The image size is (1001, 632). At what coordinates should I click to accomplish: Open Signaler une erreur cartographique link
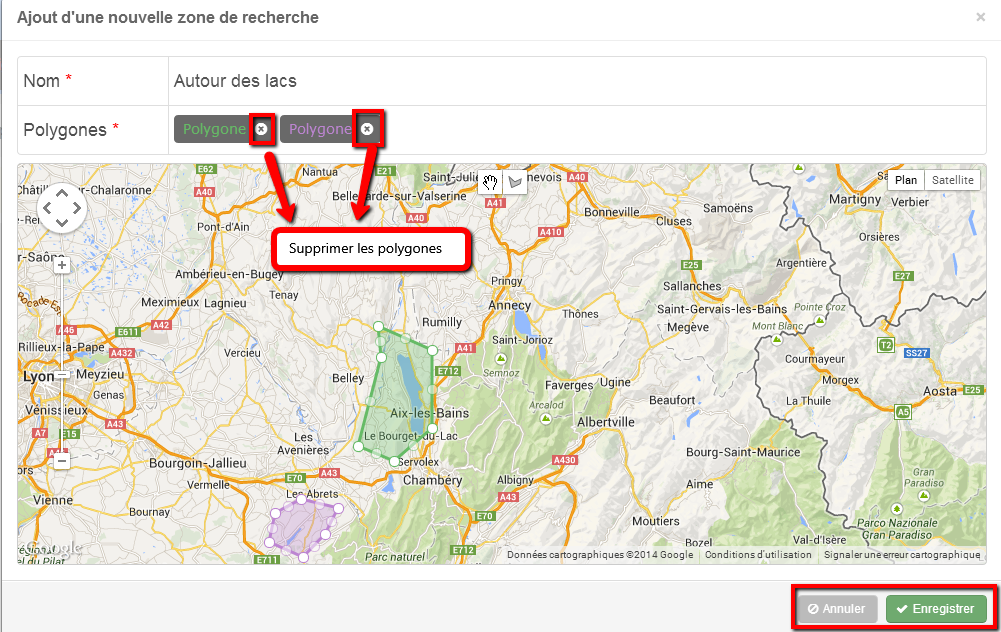[902, 555]
